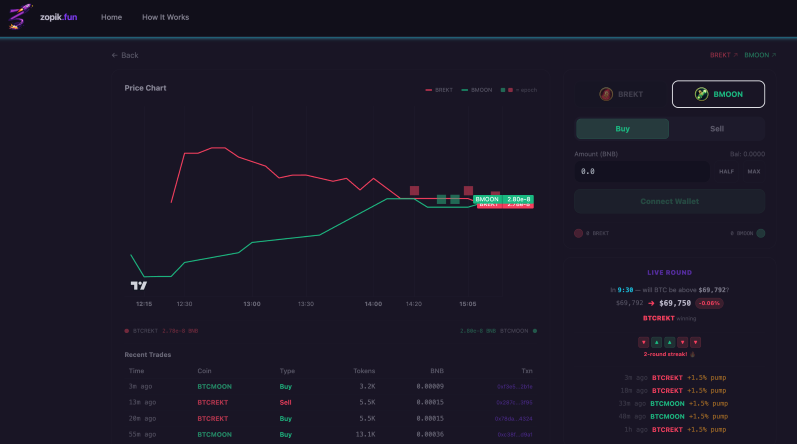Click the $69,750 current BTC price

[675, 303]
